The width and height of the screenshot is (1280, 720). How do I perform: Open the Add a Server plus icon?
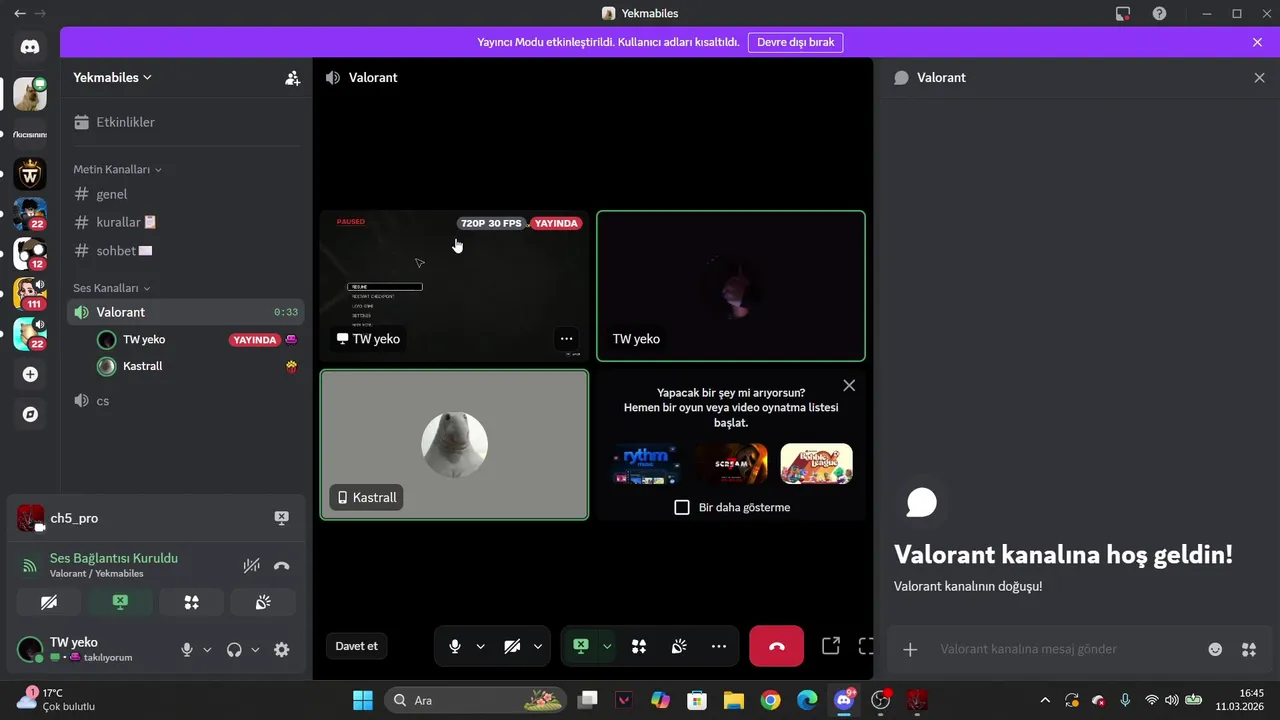click(x=30, y=374)
